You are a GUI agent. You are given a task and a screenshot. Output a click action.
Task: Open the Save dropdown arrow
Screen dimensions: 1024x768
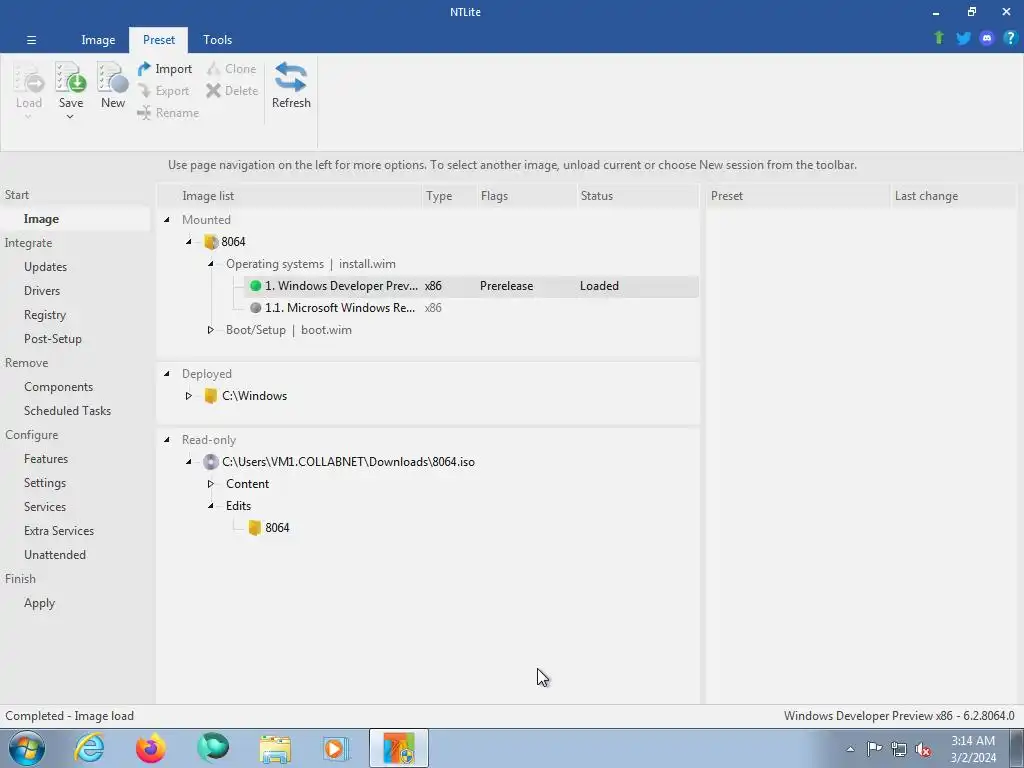point(70,117)
